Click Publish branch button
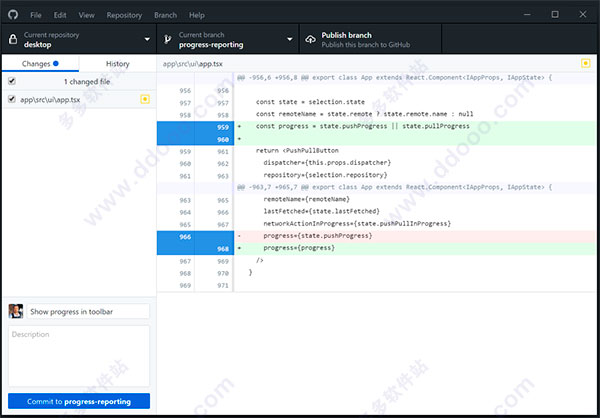Image resolution: width=600 pixels, height=418 pixels. [370, 39]
